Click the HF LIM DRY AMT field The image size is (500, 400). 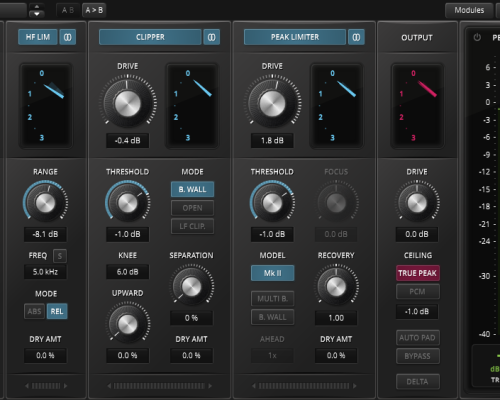[45, 356]
